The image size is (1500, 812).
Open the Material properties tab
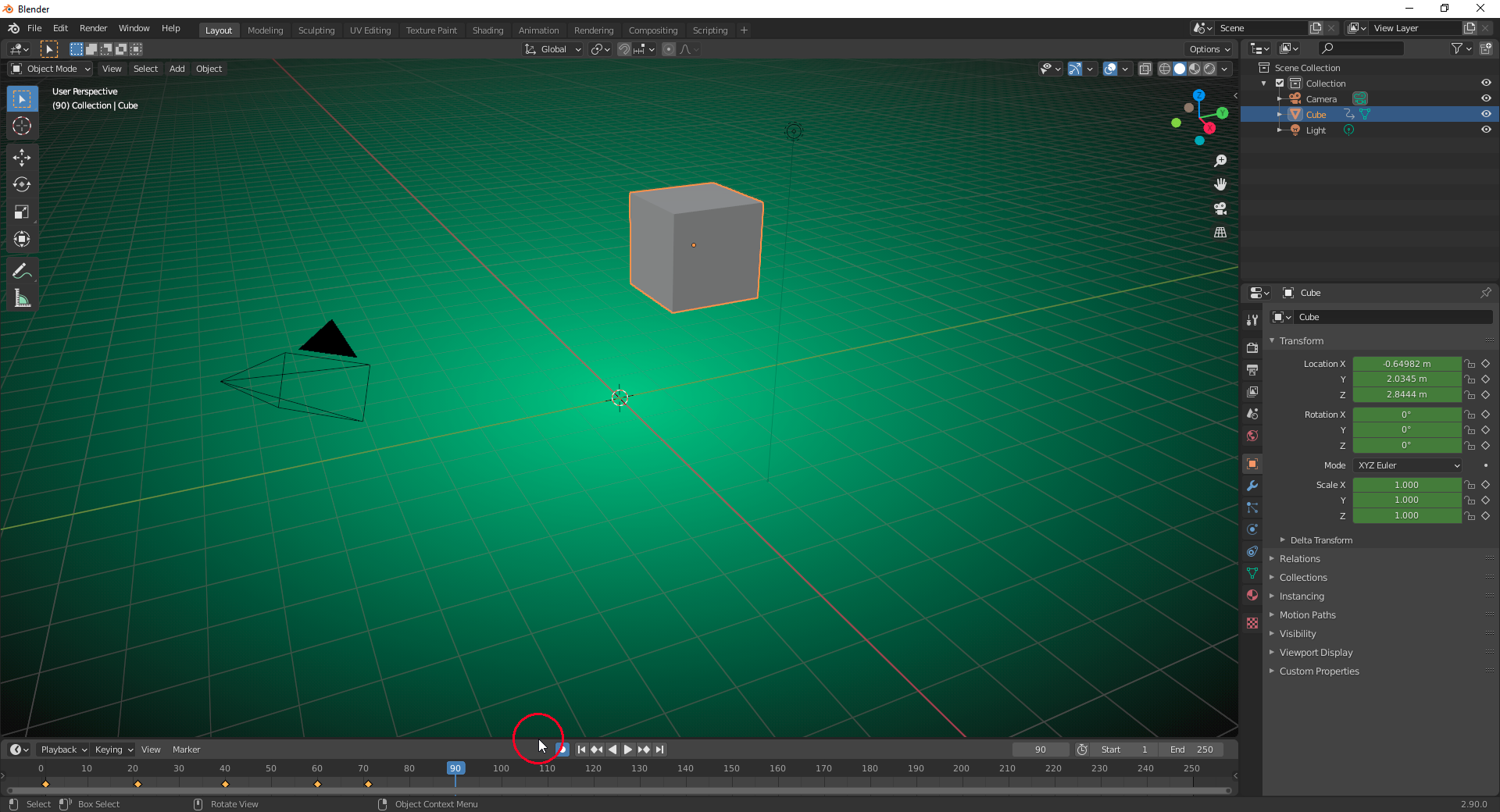point(1252,595)
